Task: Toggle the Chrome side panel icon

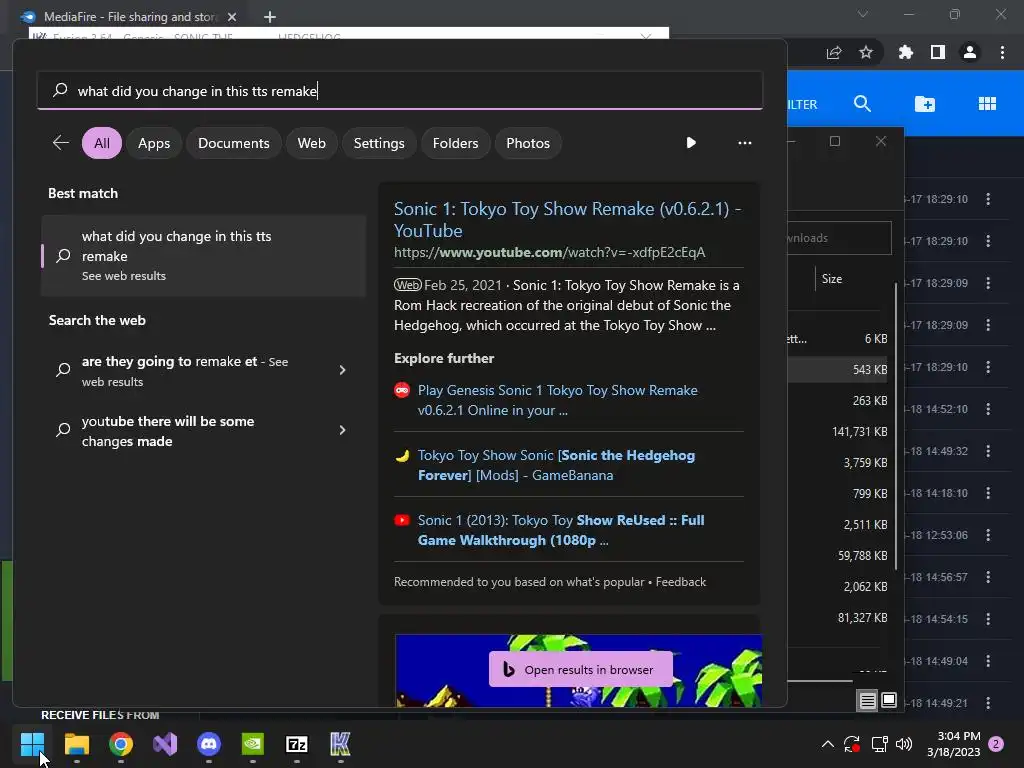Action: pos(938,52)
